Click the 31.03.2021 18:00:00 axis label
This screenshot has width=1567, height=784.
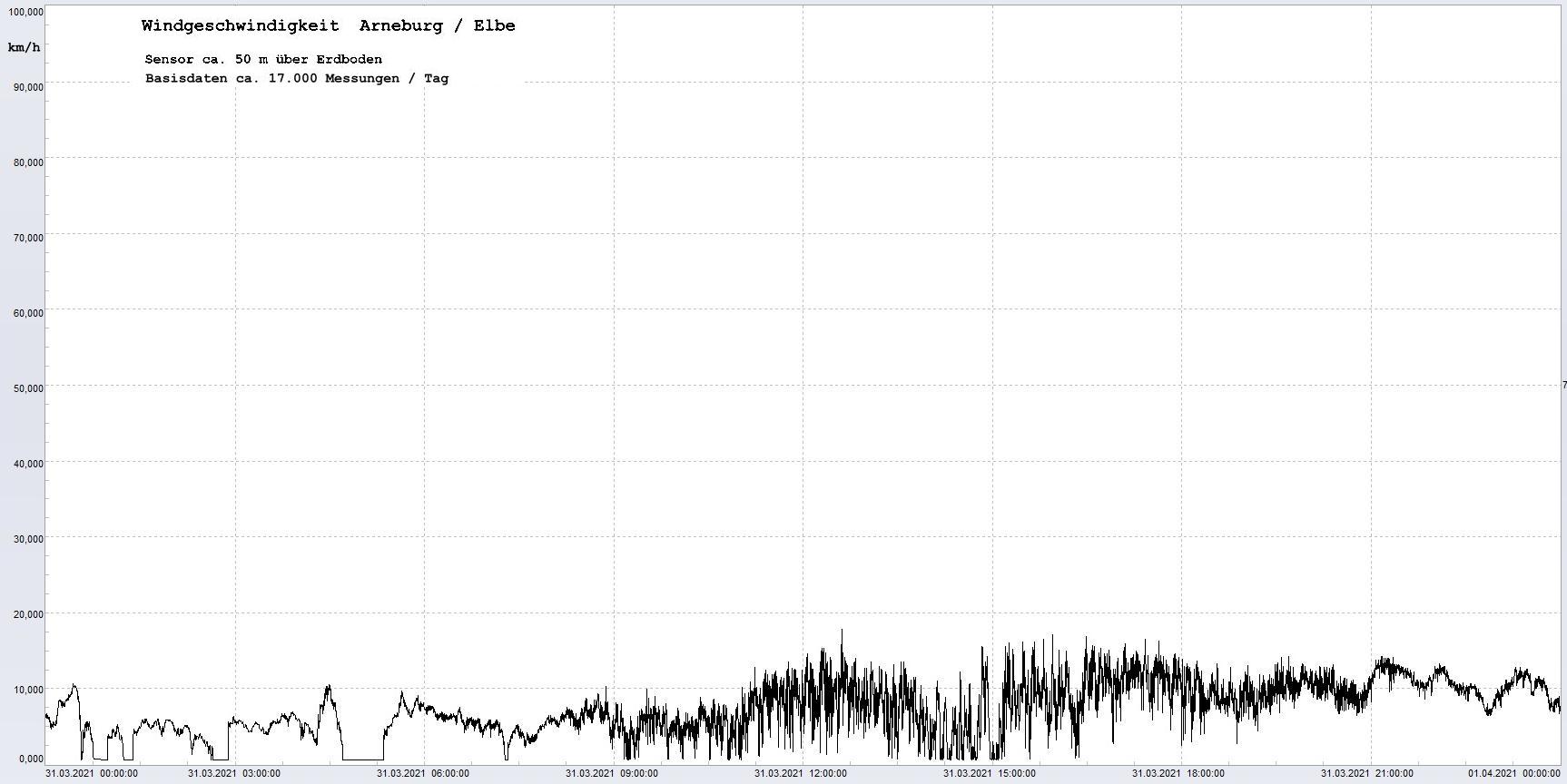pos(1178,774)
